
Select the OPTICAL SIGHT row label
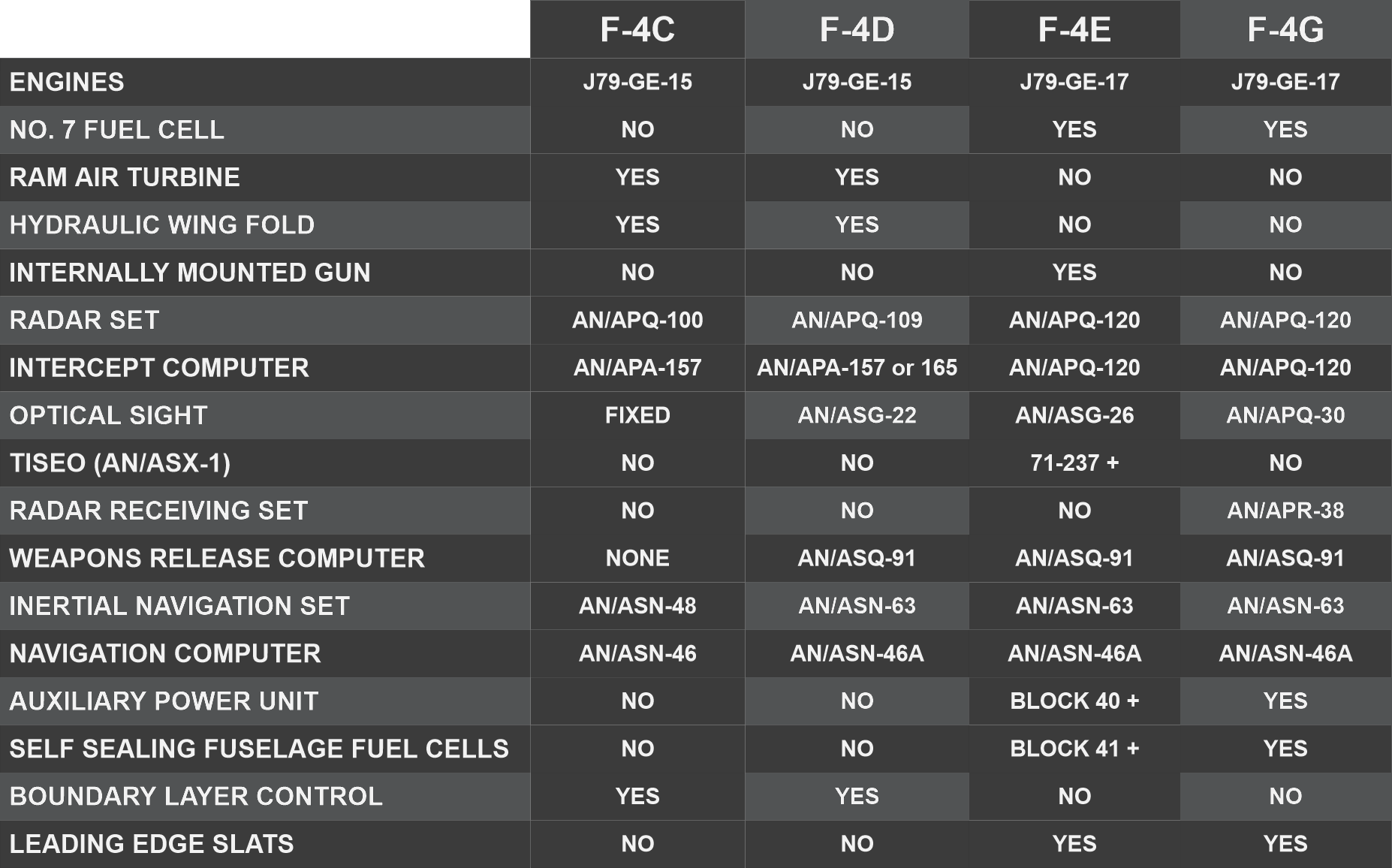click(108, 415)
